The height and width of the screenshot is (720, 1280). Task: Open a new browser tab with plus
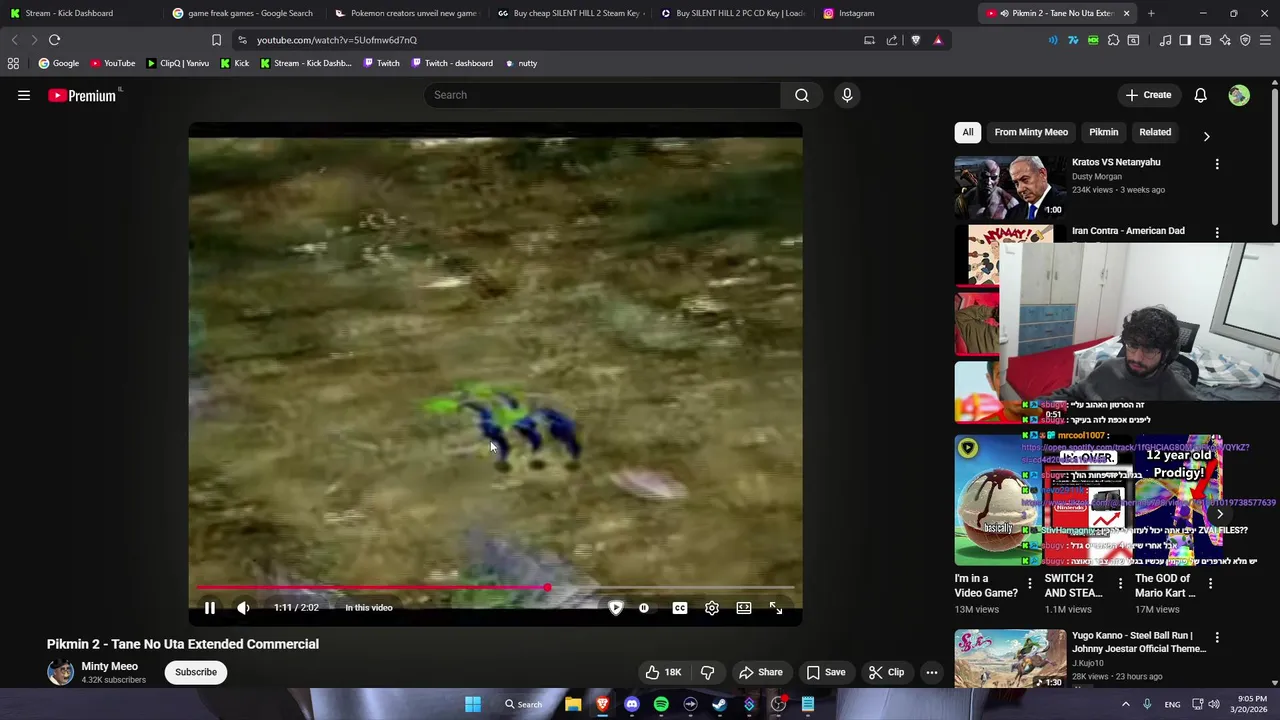[1151, 13]
